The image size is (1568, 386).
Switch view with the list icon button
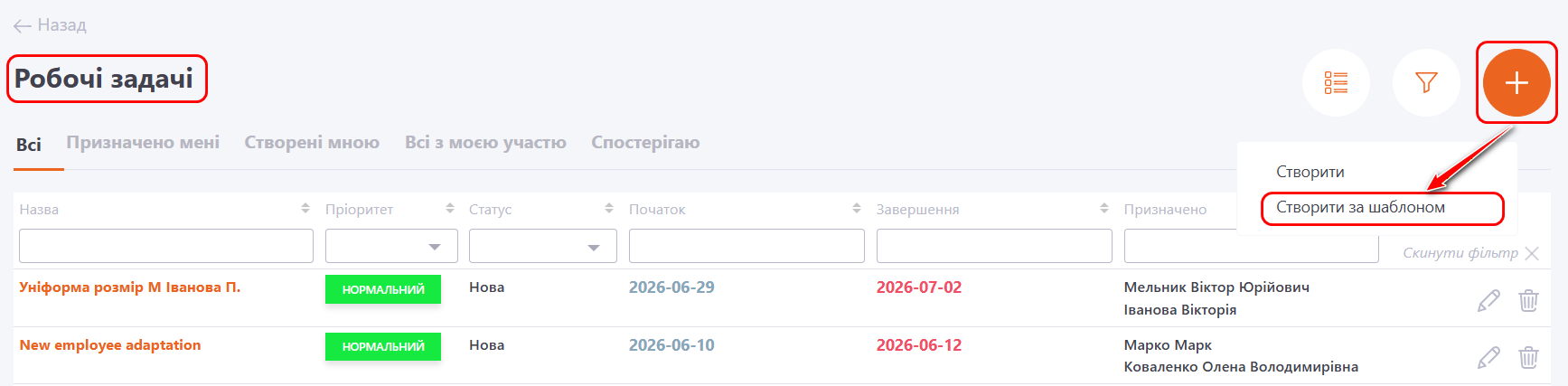1336,82
